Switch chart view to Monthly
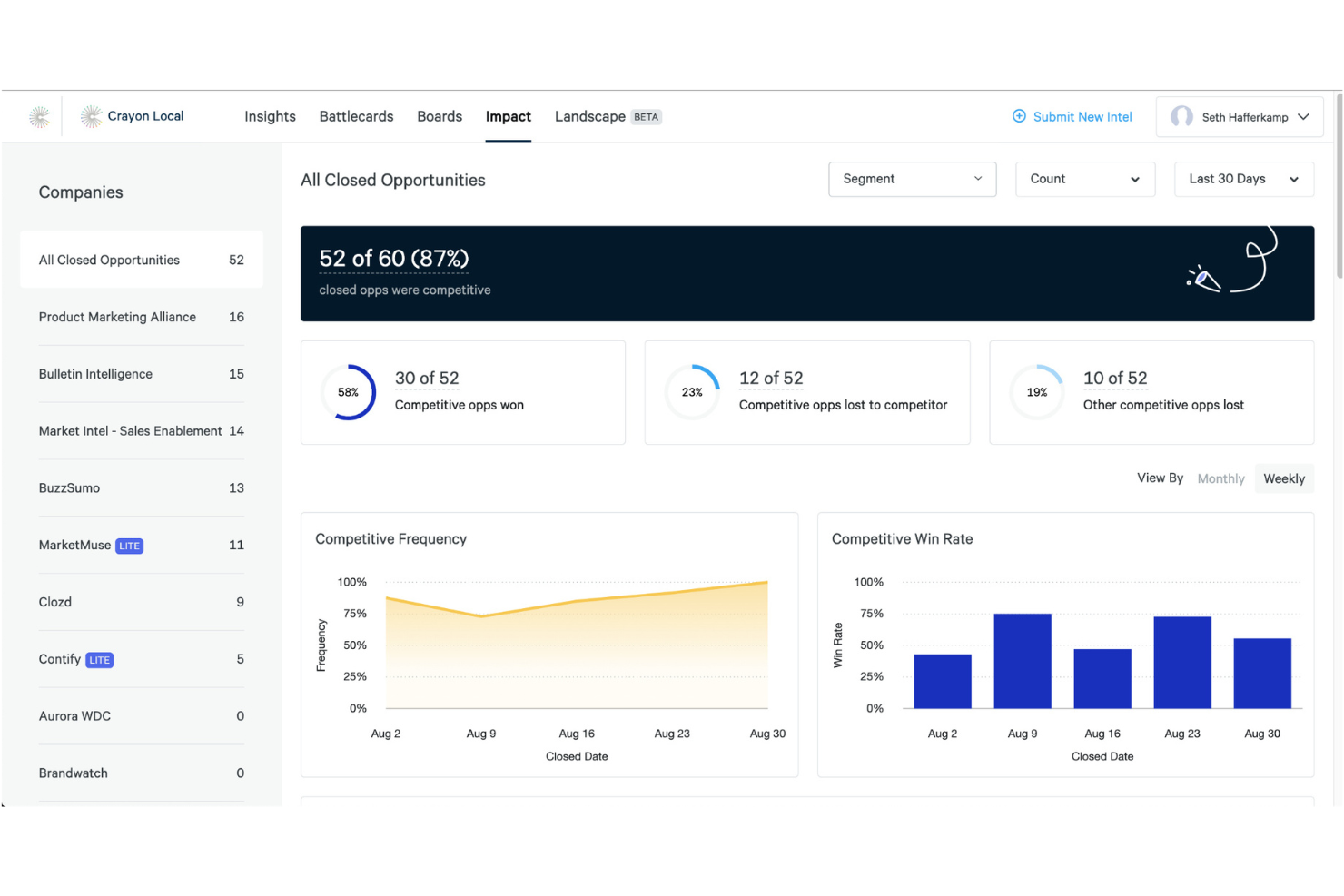This screenshot has height=896, width=1344. click(x=1220, y=478)
